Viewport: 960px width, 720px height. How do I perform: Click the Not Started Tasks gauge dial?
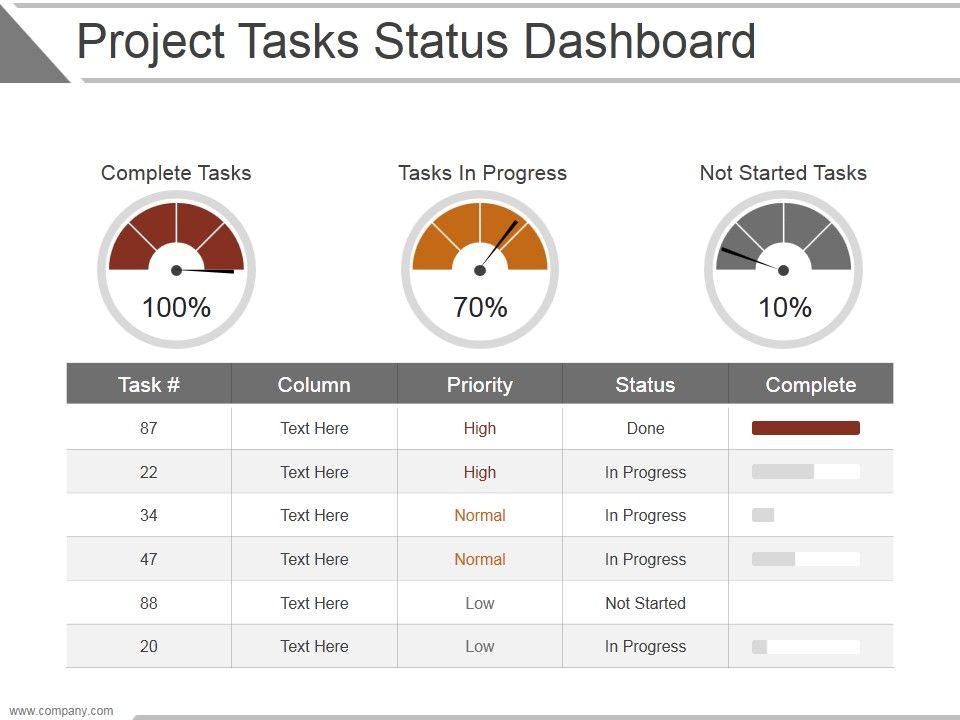(784, 240)
